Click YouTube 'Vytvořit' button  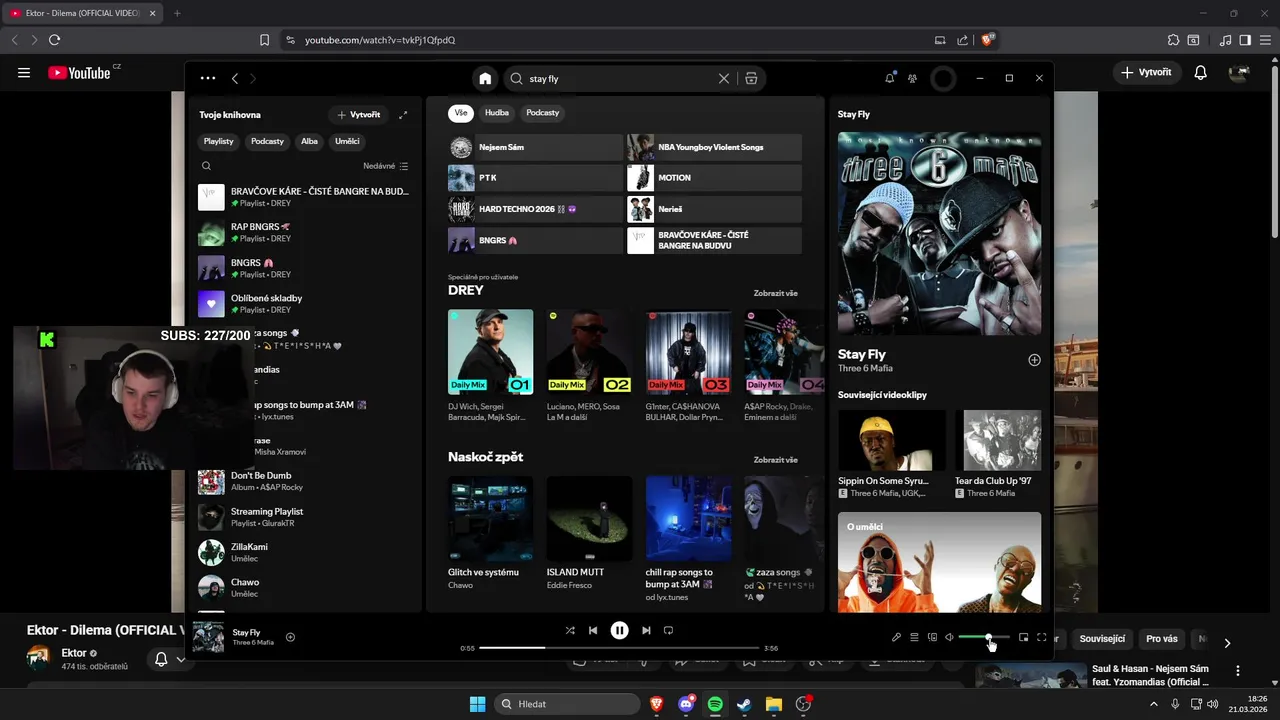coord(1146,72)
